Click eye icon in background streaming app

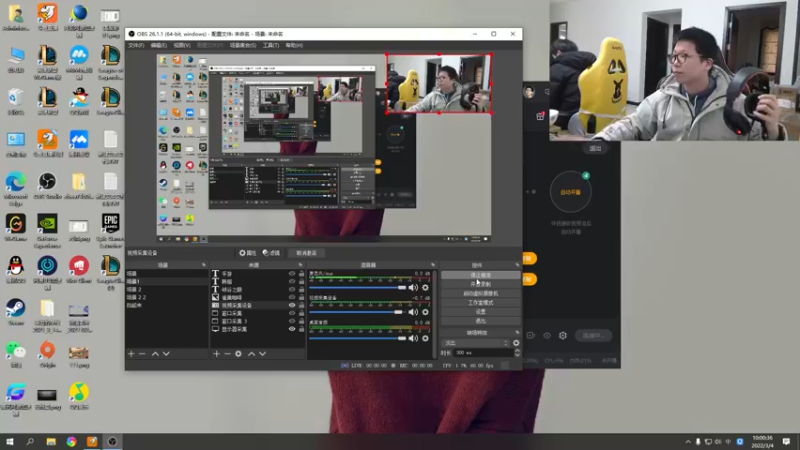point(547,335)
